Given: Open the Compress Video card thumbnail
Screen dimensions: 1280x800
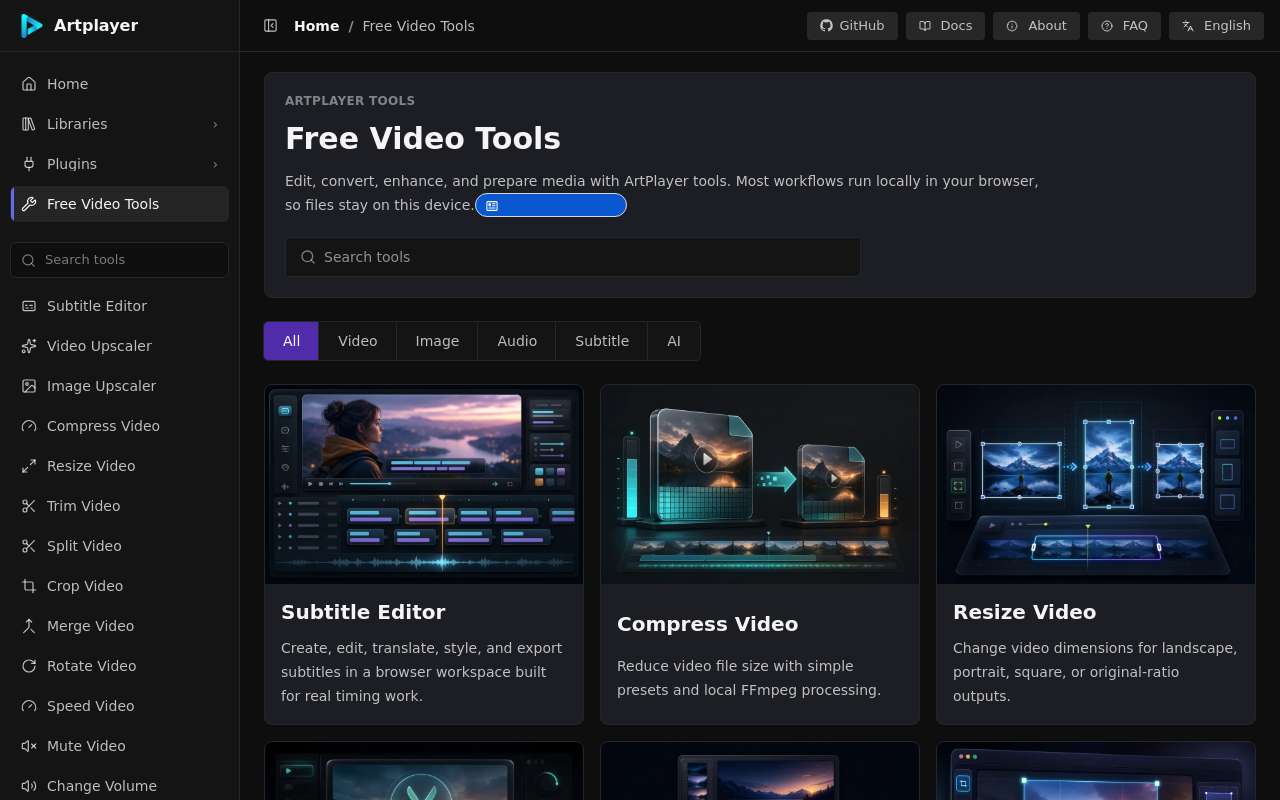Looking at the screenshot, I should (x=760, y=484).
